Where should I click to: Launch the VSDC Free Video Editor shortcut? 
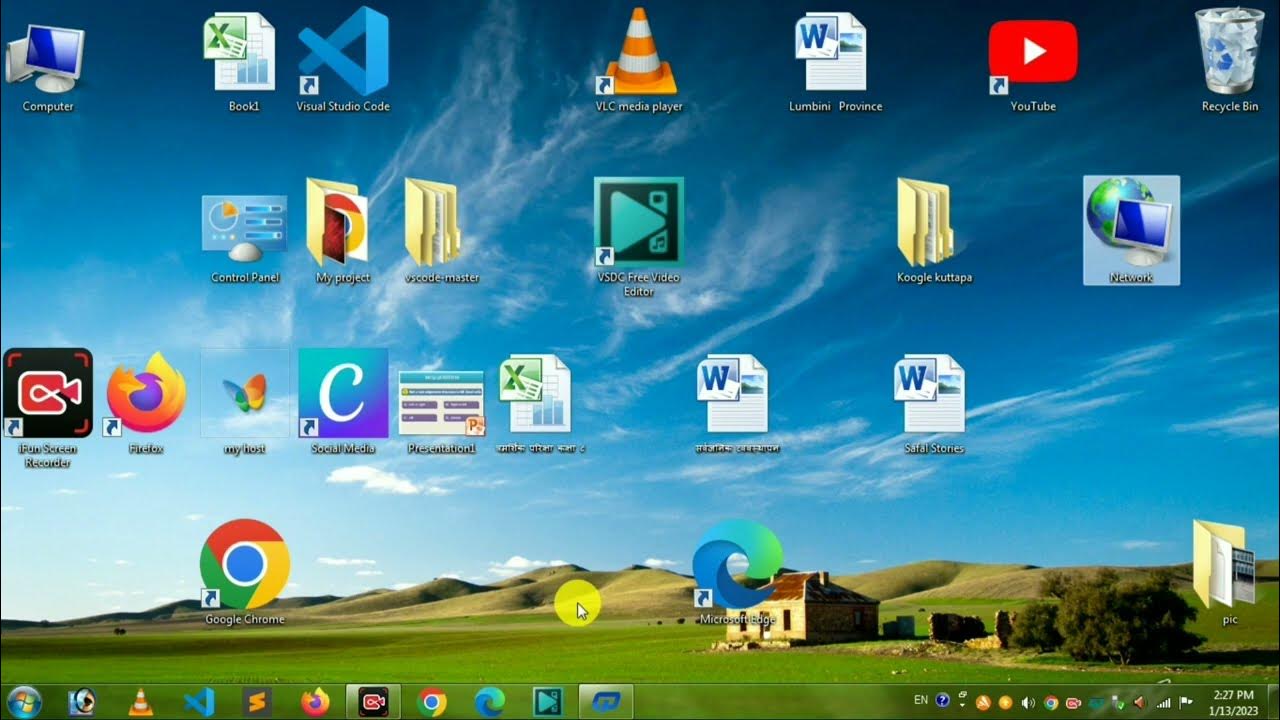(638, 236)
